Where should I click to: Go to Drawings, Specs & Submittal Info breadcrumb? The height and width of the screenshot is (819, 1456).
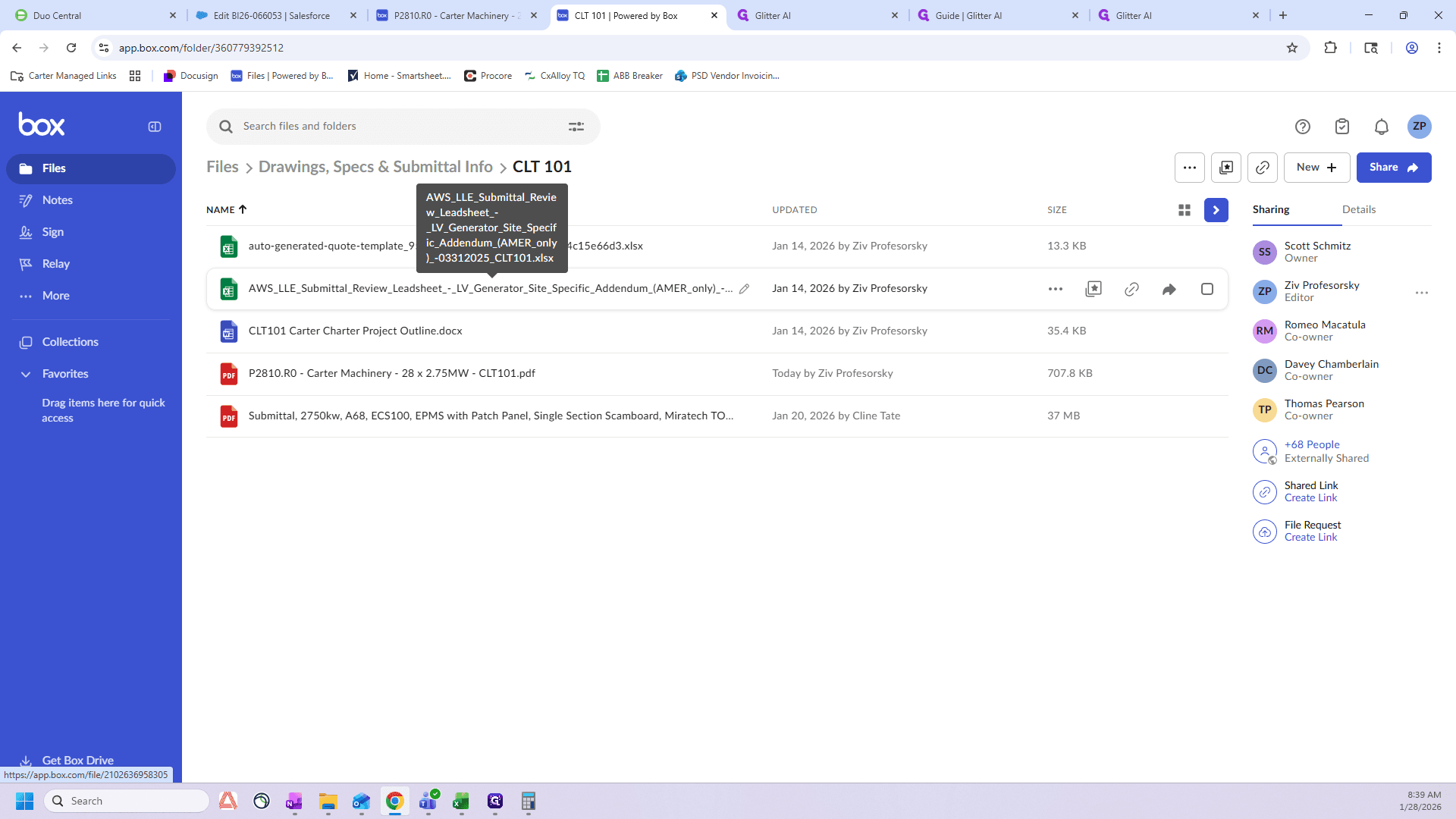[375, 167]
